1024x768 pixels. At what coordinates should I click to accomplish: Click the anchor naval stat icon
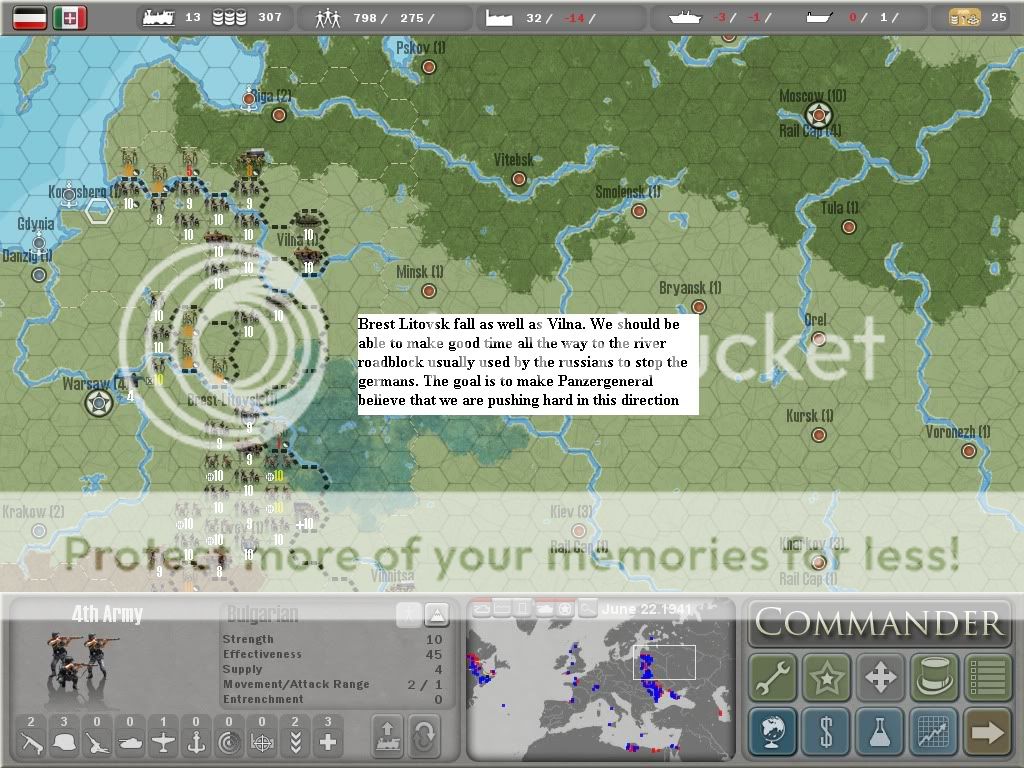tap(196, 743)
